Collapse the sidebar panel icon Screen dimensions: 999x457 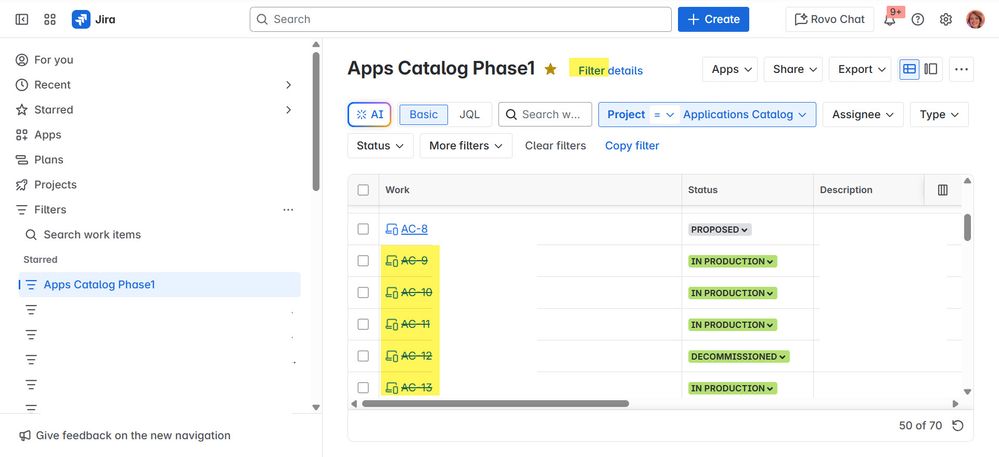pyautogui.click(x=22, y=19)
